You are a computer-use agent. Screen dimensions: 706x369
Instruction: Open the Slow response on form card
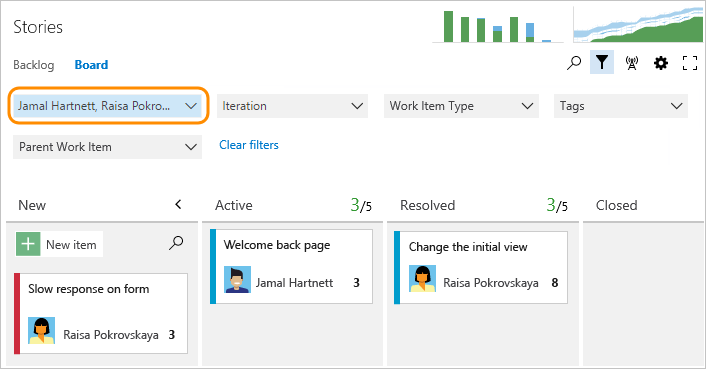[x=101, y=313]
